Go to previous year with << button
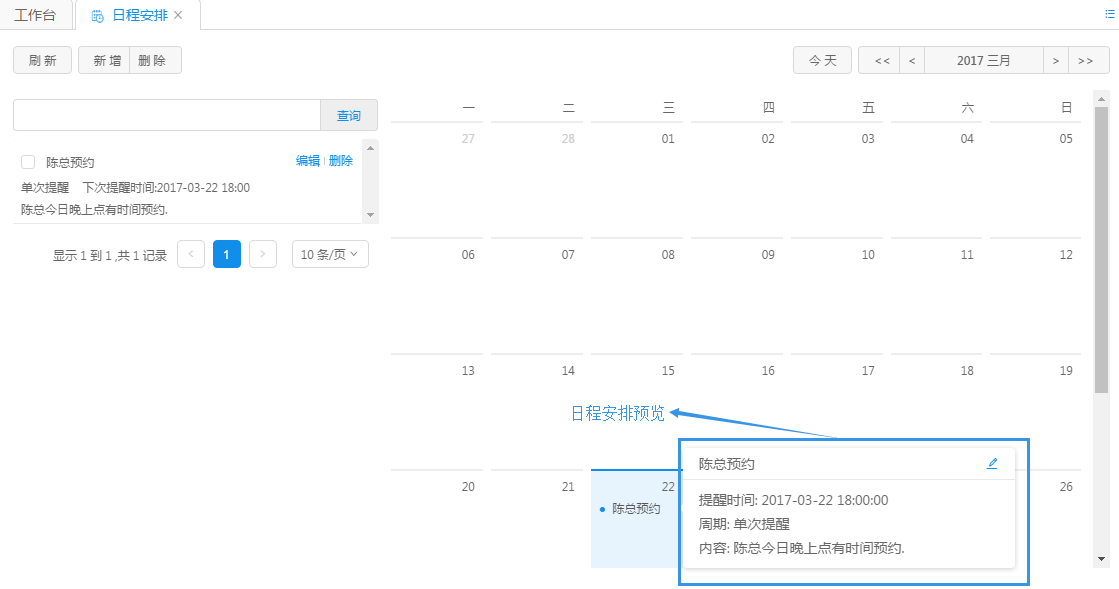The width and height of the screenshot is (1119, 589). click(x=881, y=60)
